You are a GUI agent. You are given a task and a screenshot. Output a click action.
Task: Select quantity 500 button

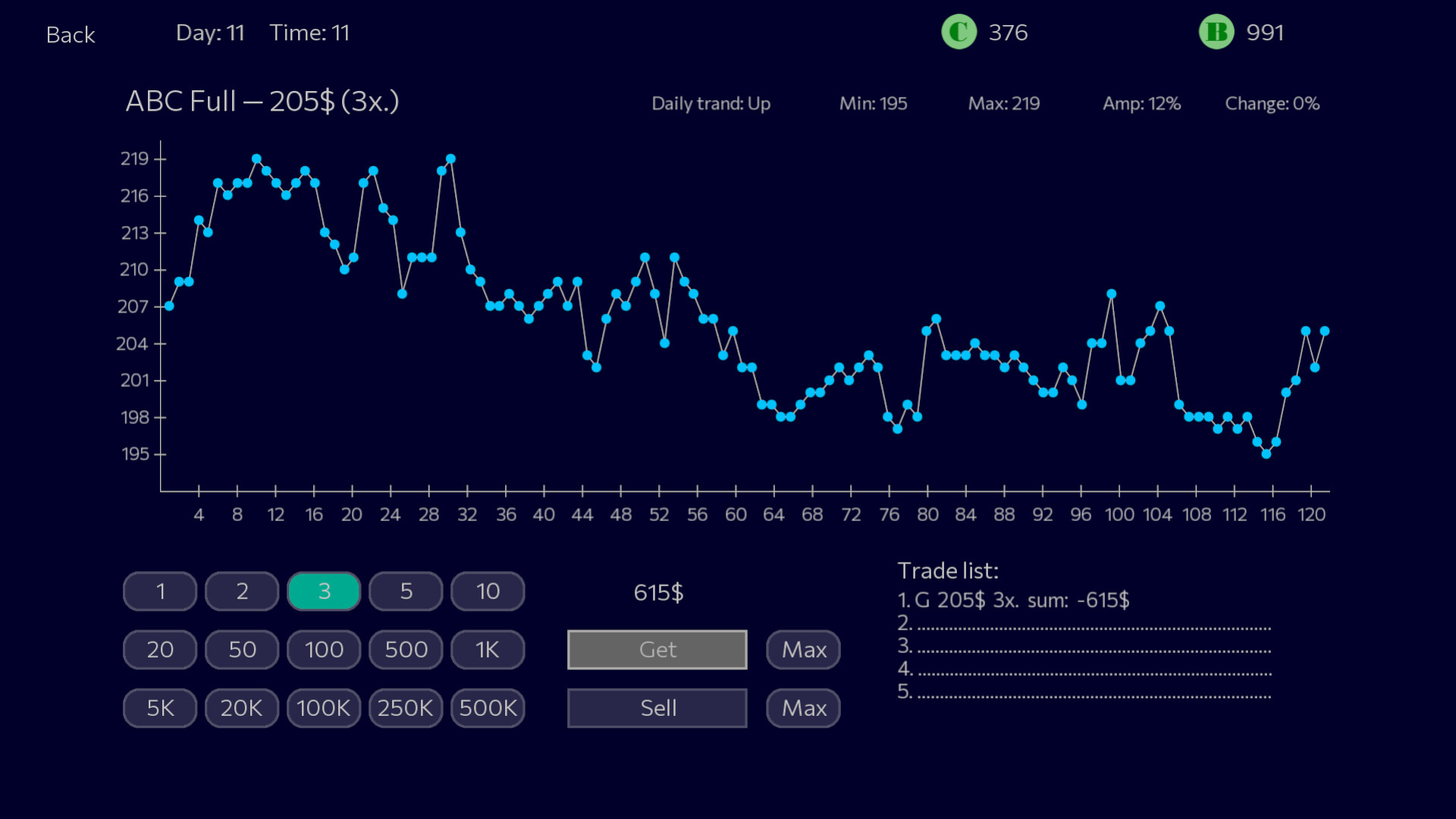405,649
